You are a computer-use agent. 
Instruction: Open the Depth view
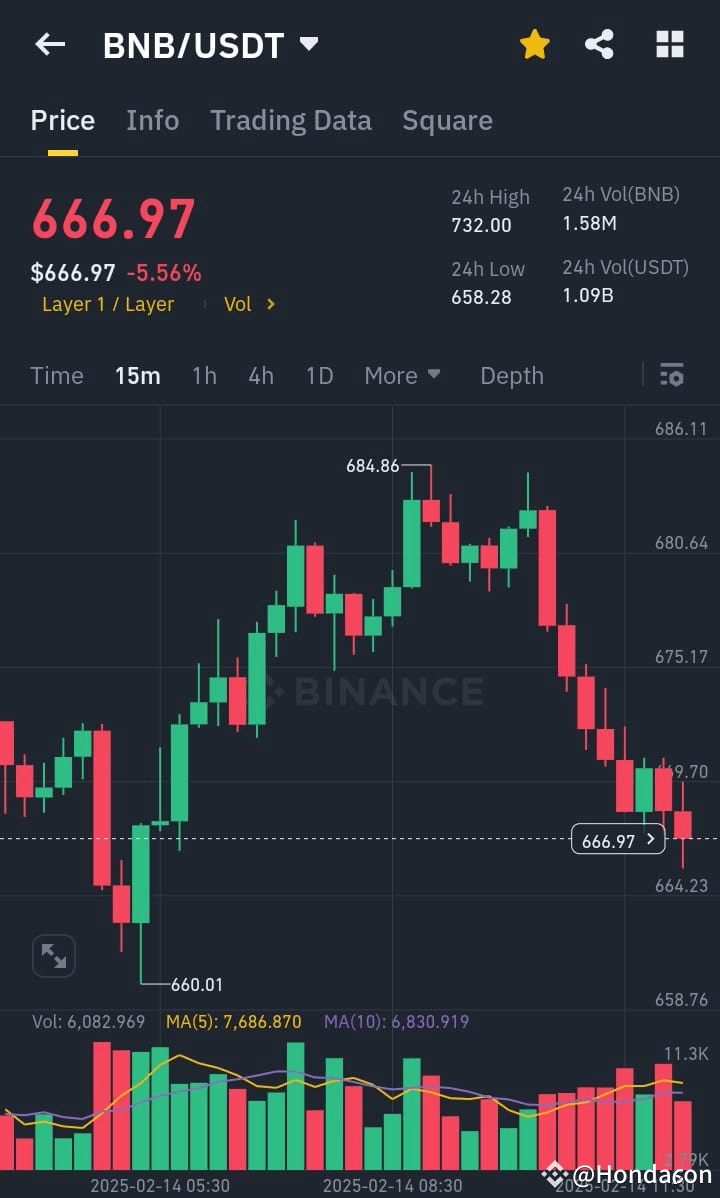click(x=512, y=375)
